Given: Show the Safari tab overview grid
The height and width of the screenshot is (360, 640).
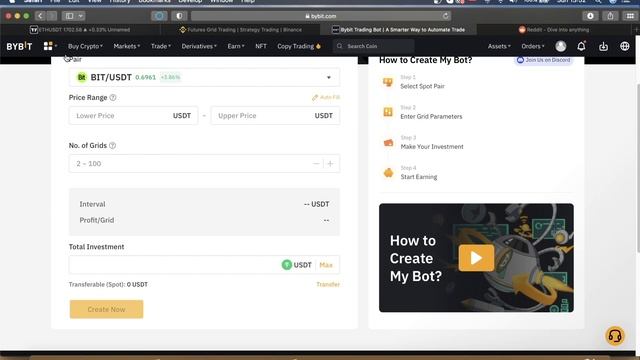Looking at the screenshot, I should tap(630, 16).
